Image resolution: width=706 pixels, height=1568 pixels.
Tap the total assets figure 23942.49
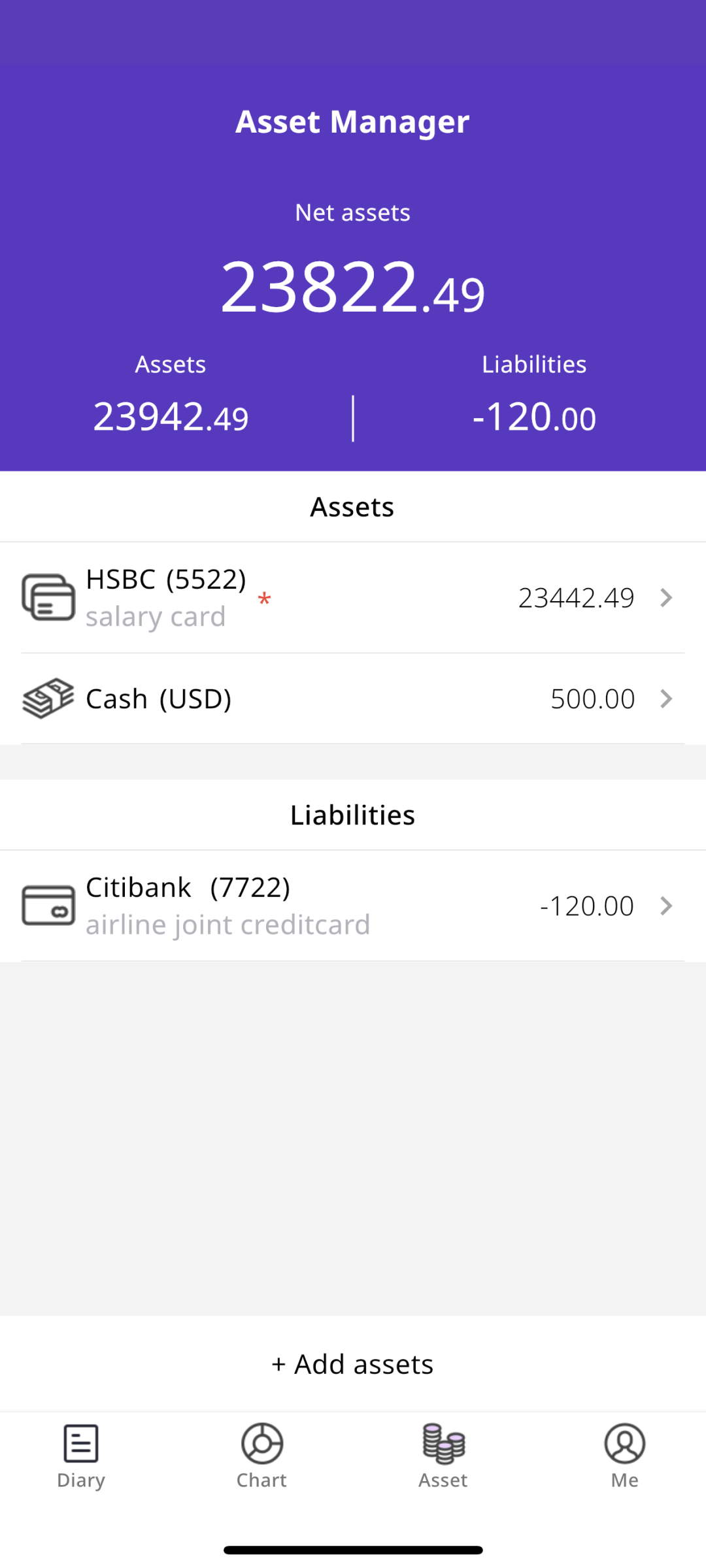pos(171,417)
